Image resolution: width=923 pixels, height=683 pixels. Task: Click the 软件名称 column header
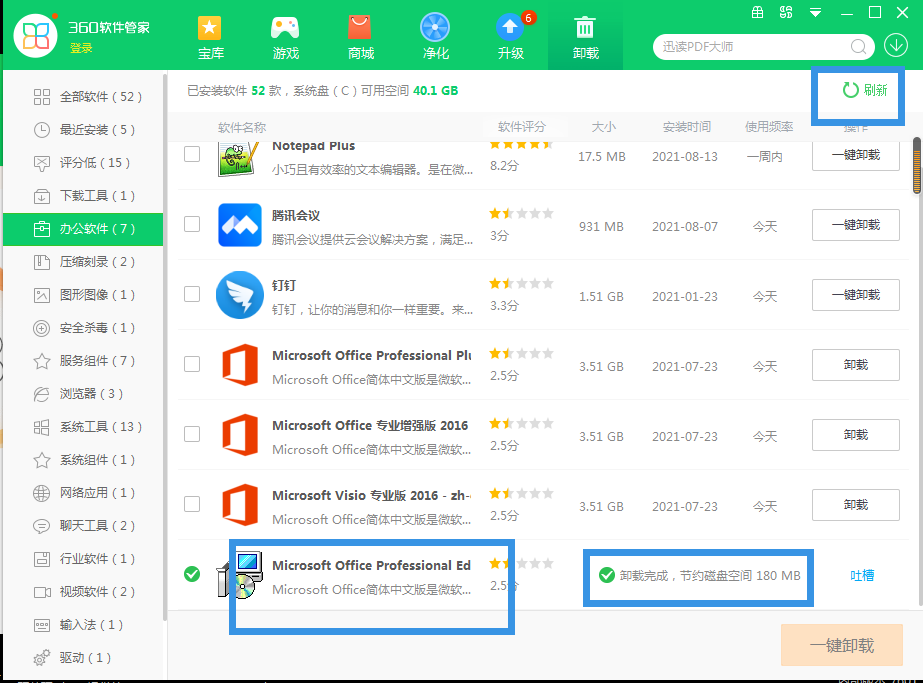[242, 127]
